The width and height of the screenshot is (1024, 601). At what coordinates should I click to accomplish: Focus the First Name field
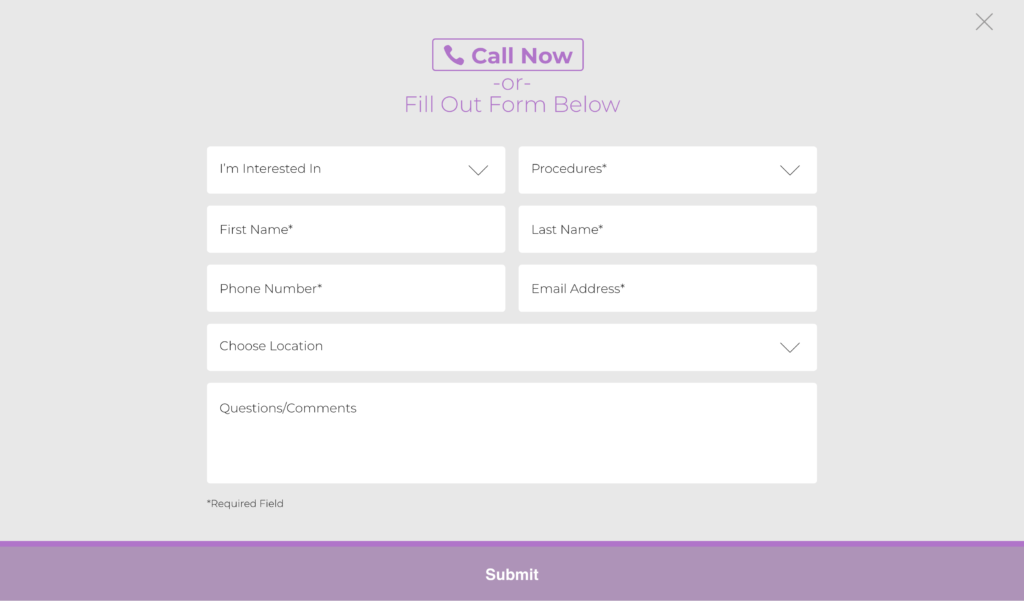(356, 229)
